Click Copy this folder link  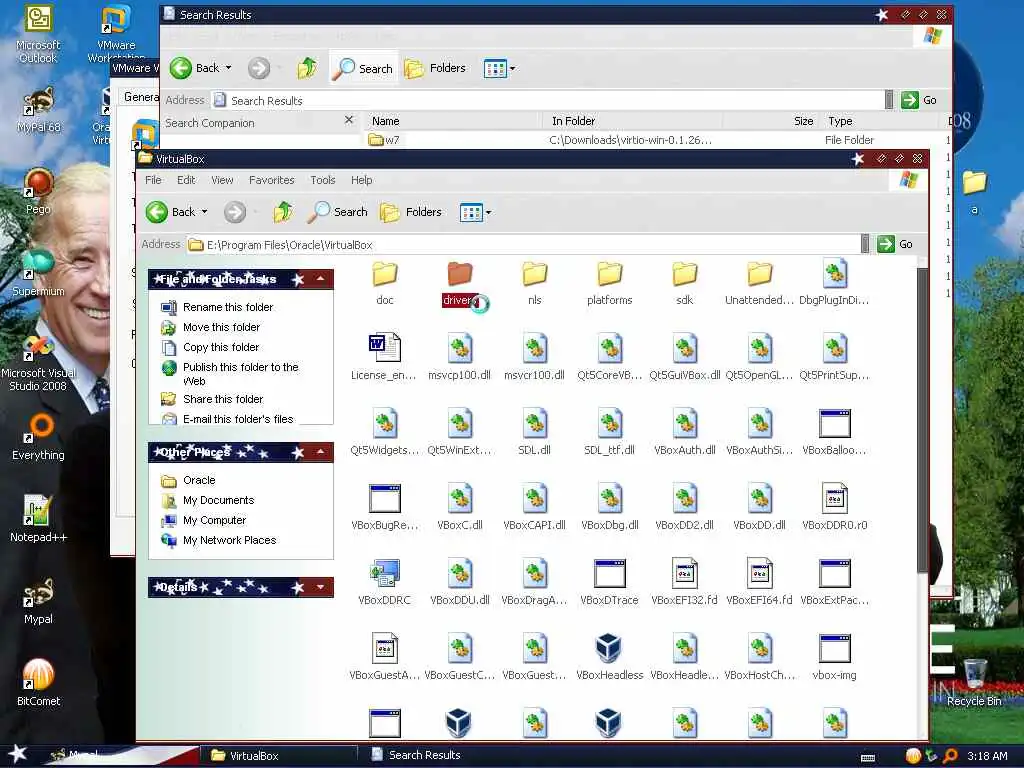221,347
